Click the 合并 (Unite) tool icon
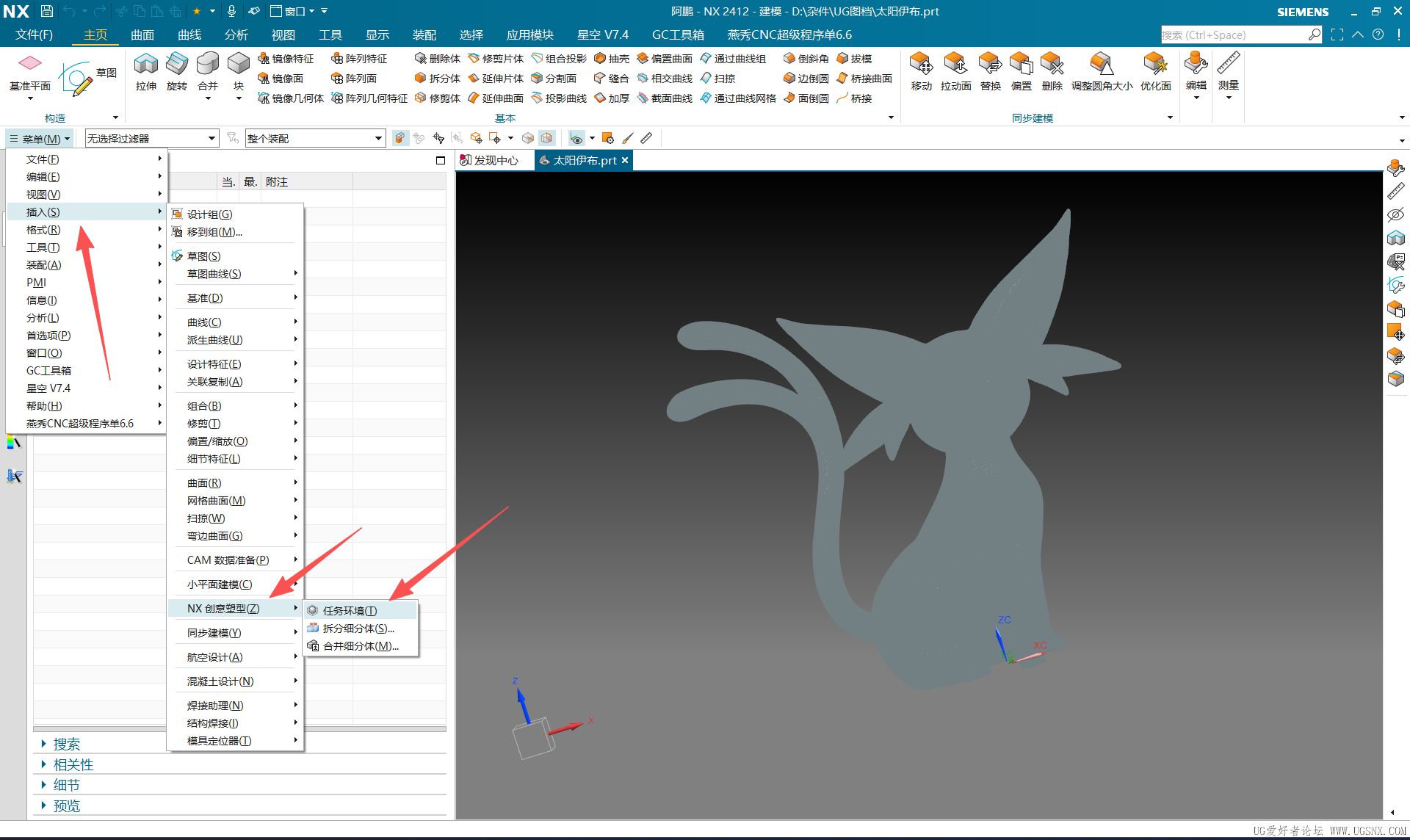 [208, 65]
